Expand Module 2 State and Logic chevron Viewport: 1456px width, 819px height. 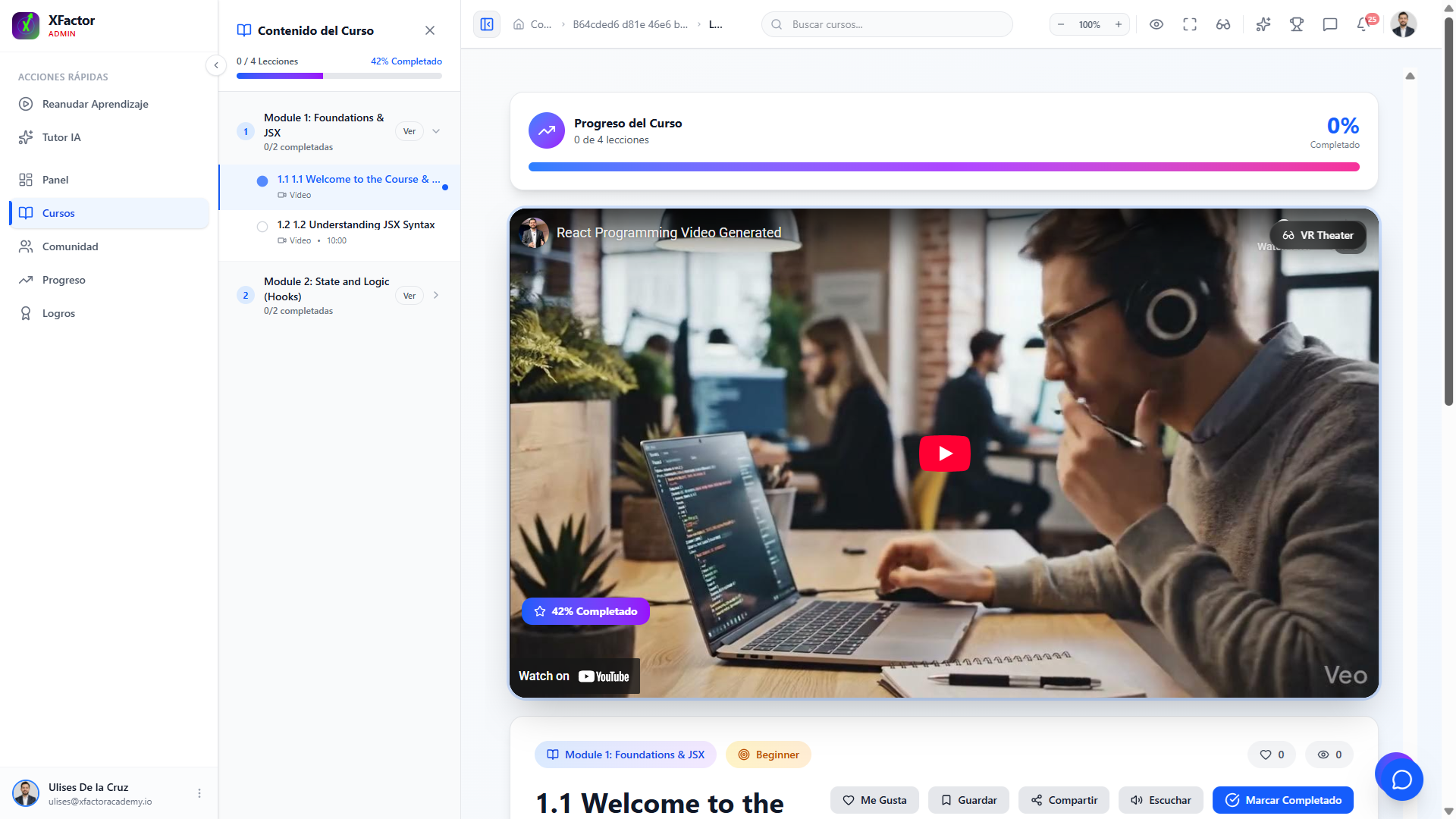(436, 296)
